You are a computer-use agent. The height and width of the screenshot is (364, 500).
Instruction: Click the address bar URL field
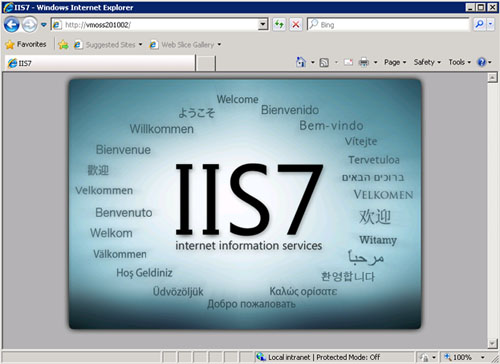pos(159,25)
